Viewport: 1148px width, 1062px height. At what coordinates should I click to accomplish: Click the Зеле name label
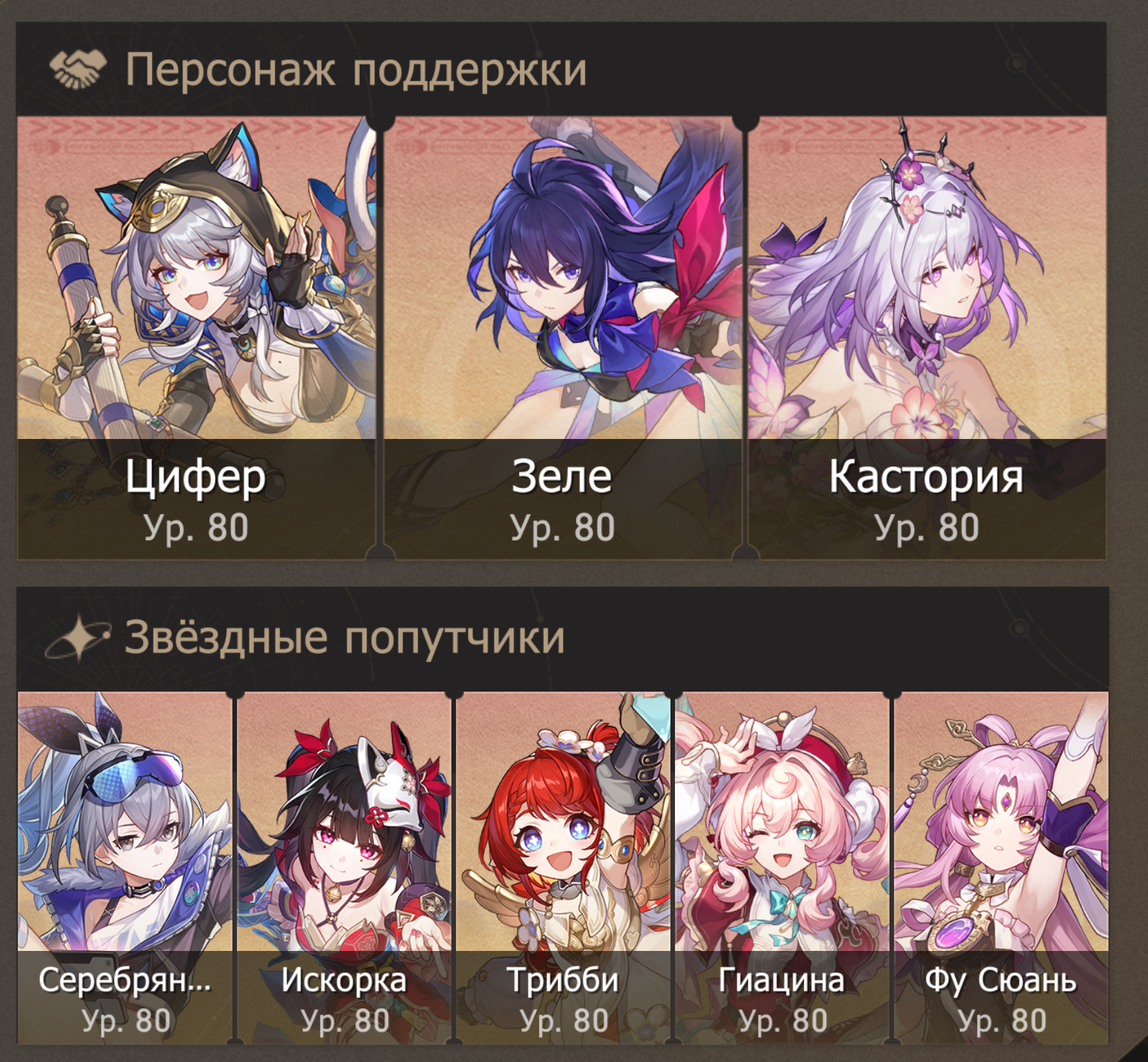pos(562,477)
